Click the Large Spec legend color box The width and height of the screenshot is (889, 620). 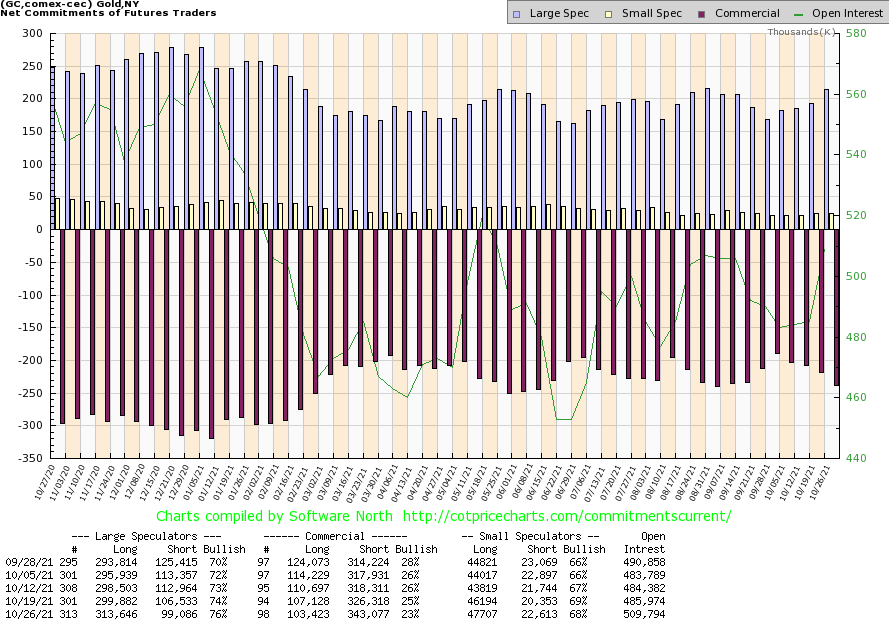[515, 14]
